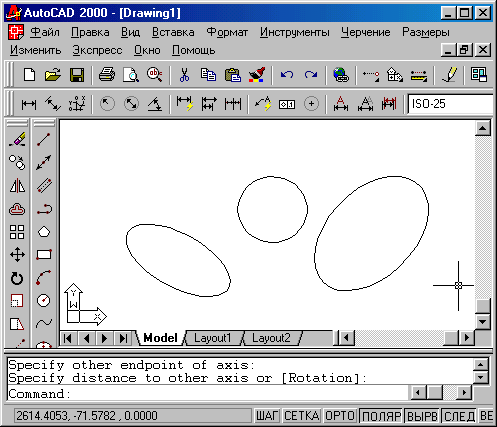Click the Paste clipboard icon
This screenshot has height=427, width=497.
[x=233, y=75]
